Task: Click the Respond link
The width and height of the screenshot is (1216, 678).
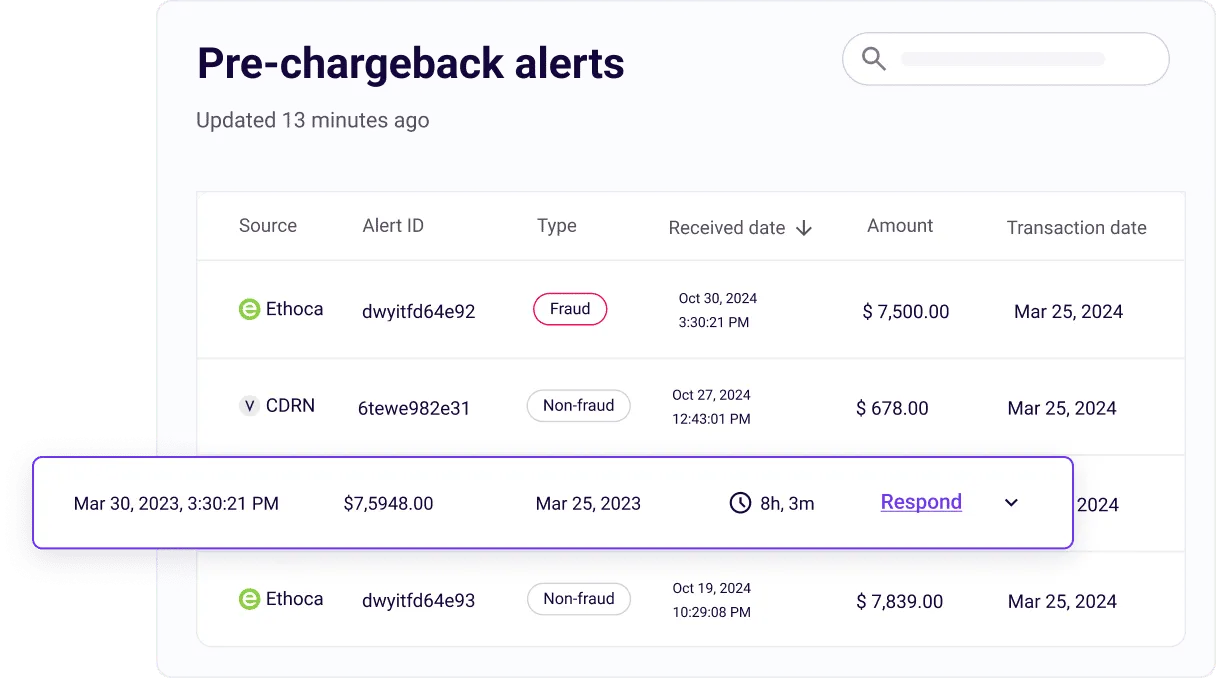Action: (921, 502)
